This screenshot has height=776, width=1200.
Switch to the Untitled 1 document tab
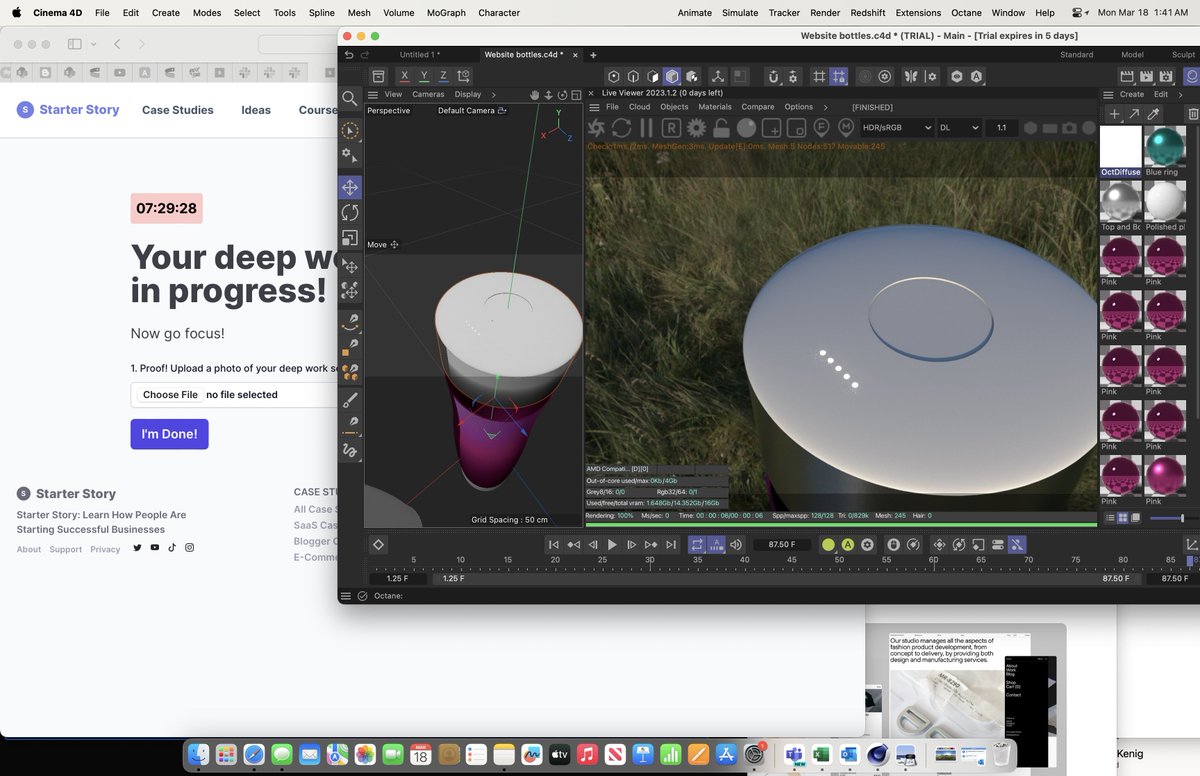click(x=420, y=55)
